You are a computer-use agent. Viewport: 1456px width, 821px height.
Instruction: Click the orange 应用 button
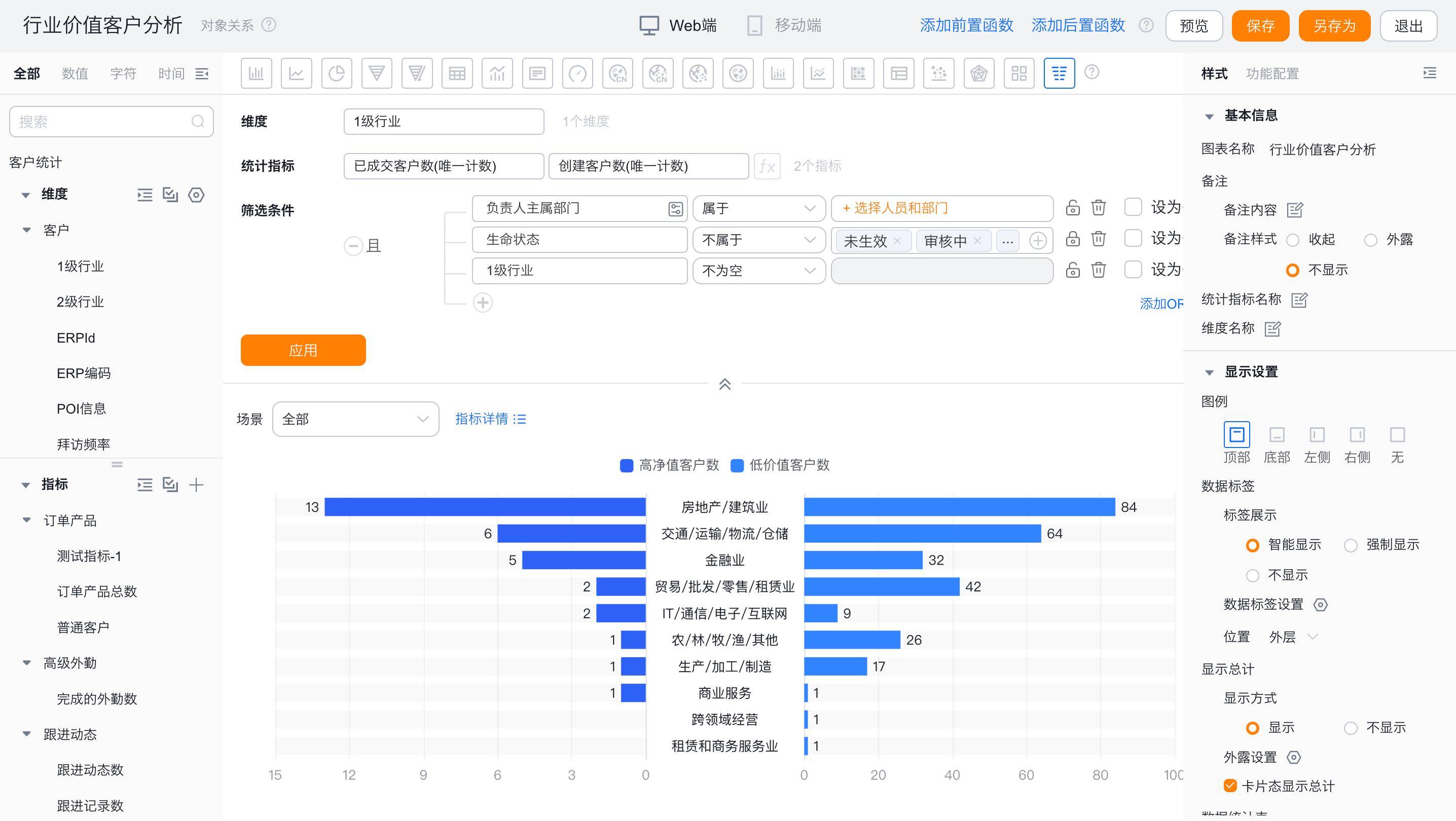pos(303,350)
